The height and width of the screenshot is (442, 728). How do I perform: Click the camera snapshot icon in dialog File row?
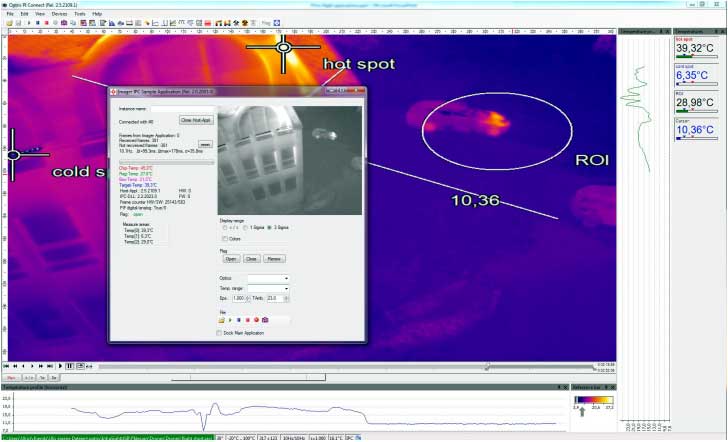click(x=265, y=319)
